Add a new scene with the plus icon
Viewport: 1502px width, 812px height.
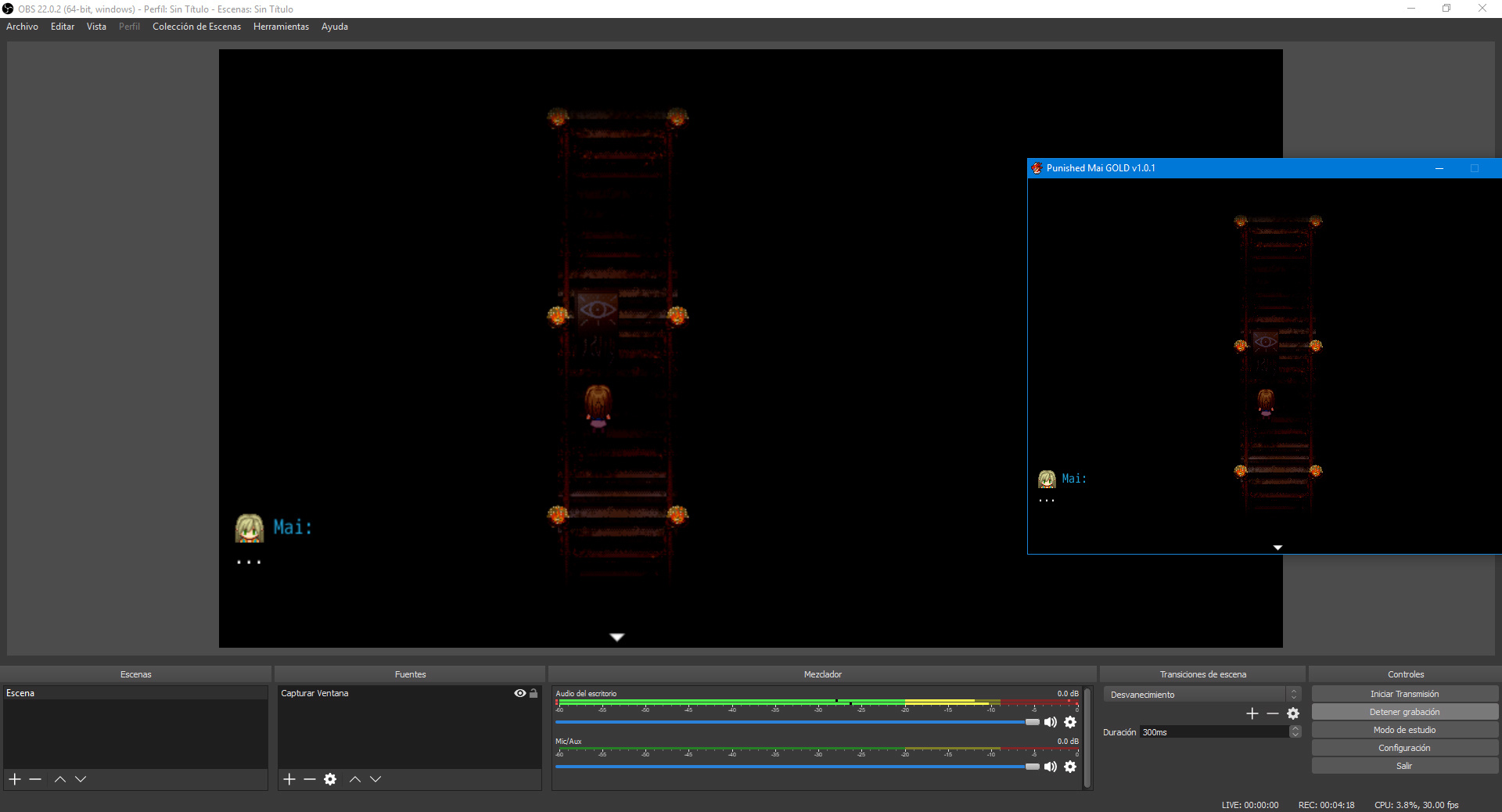[x=15, y=779]
